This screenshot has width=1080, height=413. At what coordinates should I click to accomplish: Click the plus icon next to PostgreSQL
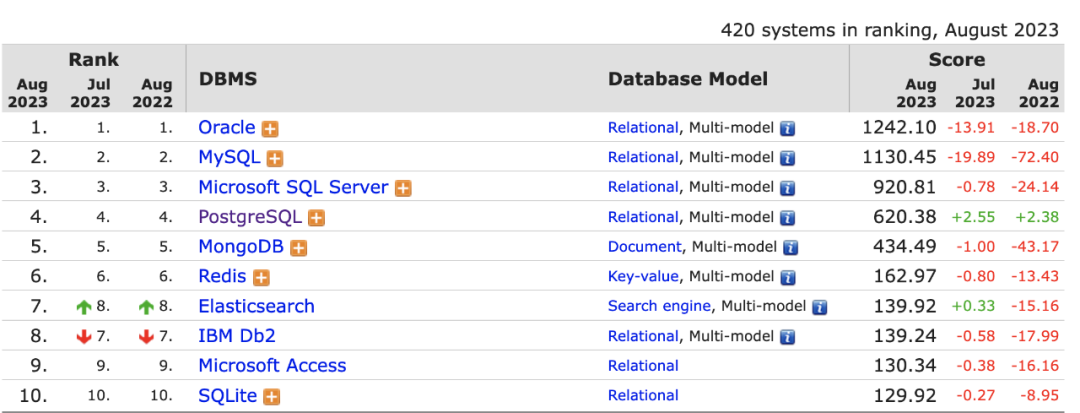click(316, 217)
